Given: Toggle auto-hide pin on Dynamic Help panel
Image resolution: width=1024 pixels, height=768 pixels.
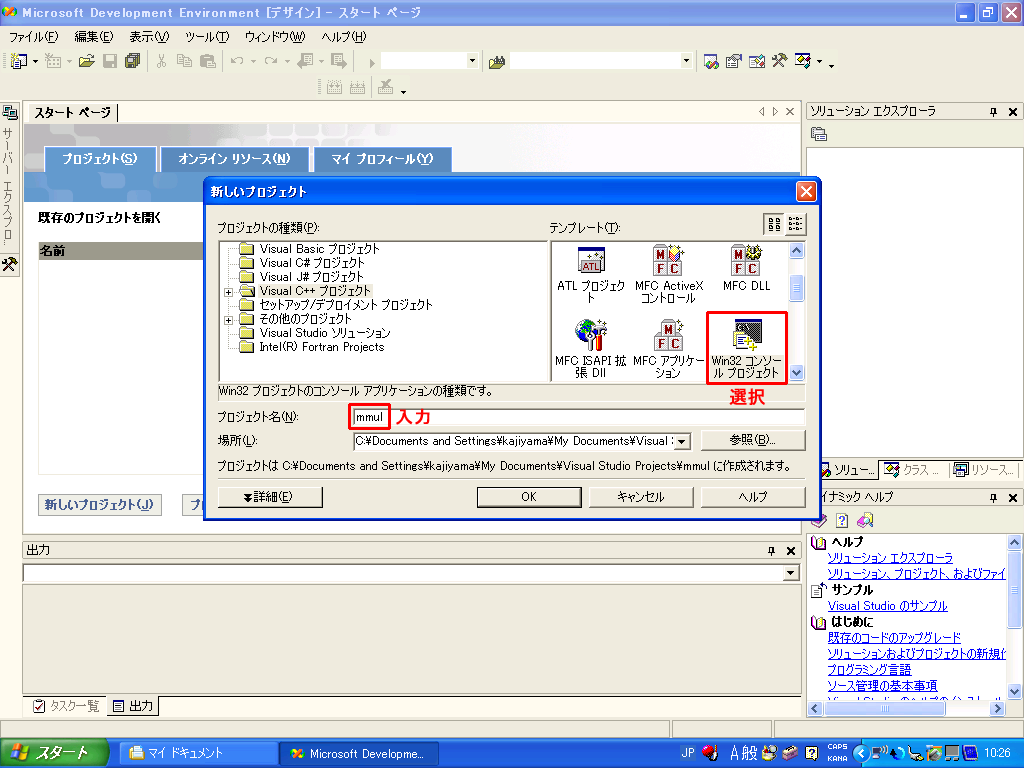Looking at the screenshot, I should coord(993,498).
